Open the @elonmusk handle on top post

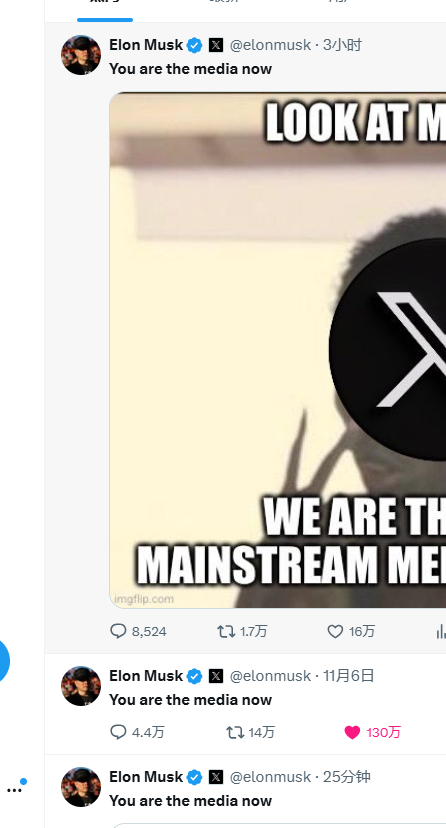270,45
